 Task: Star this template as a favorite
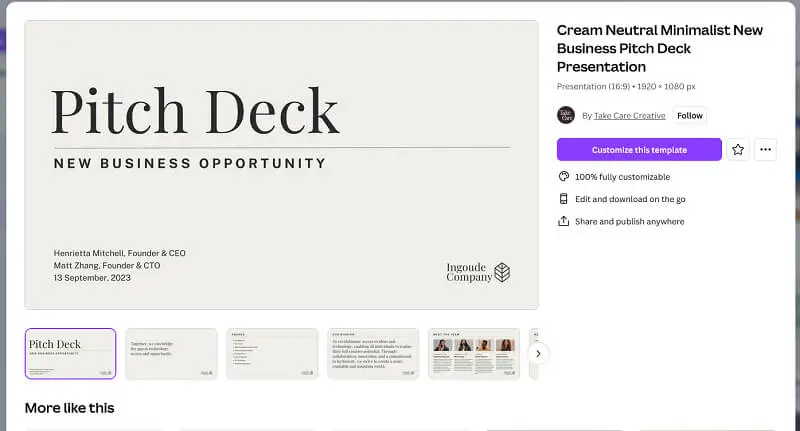coord(738,149)
